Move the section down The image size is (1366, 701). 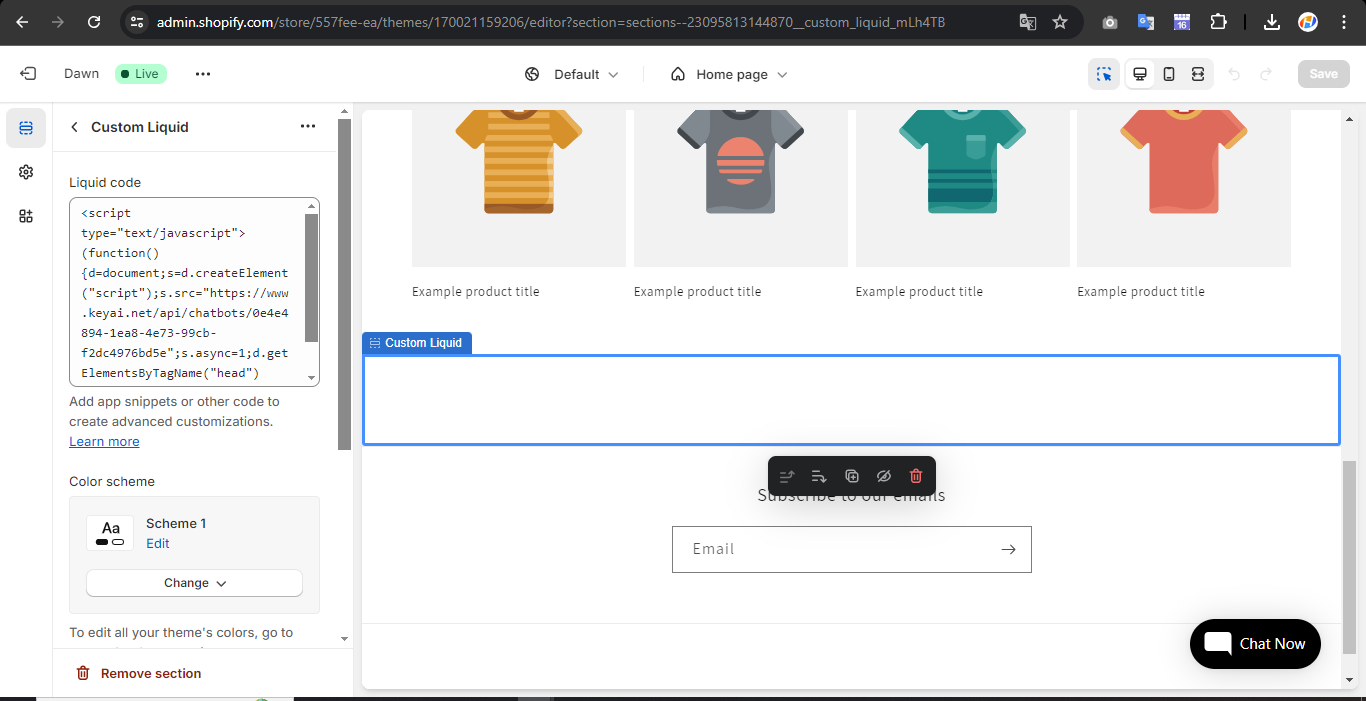(x=819, y=476)
